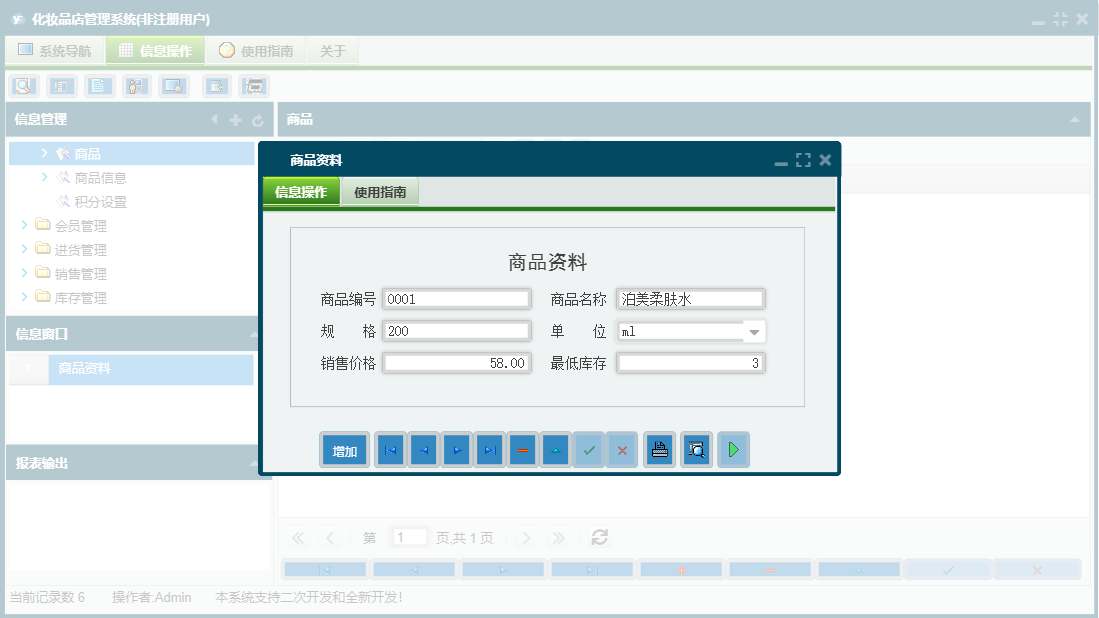Open the print icon in 商品资料 dialog
Screen dimensions: 1099x618
[659, 449]
